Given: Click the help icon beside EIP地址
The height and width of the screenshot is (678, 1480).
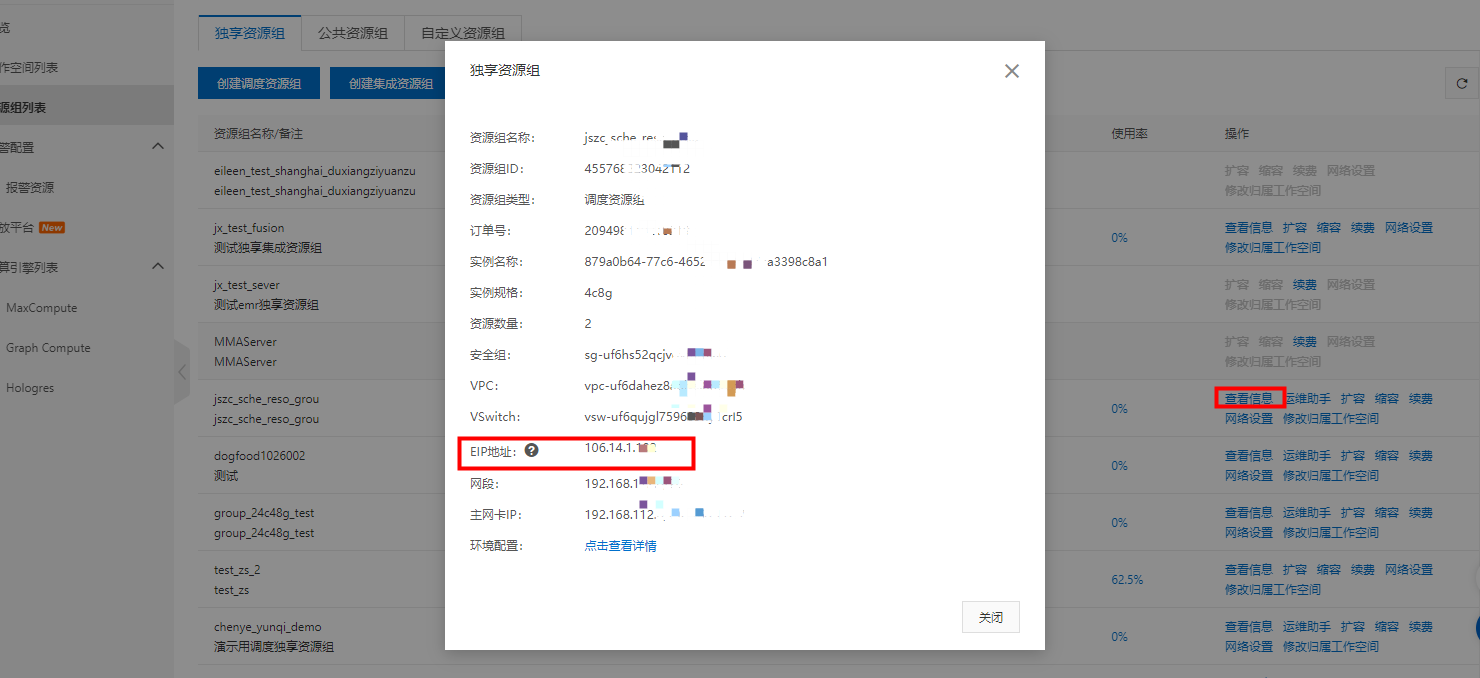Looking at the screenshot, I should coord(532,451).
